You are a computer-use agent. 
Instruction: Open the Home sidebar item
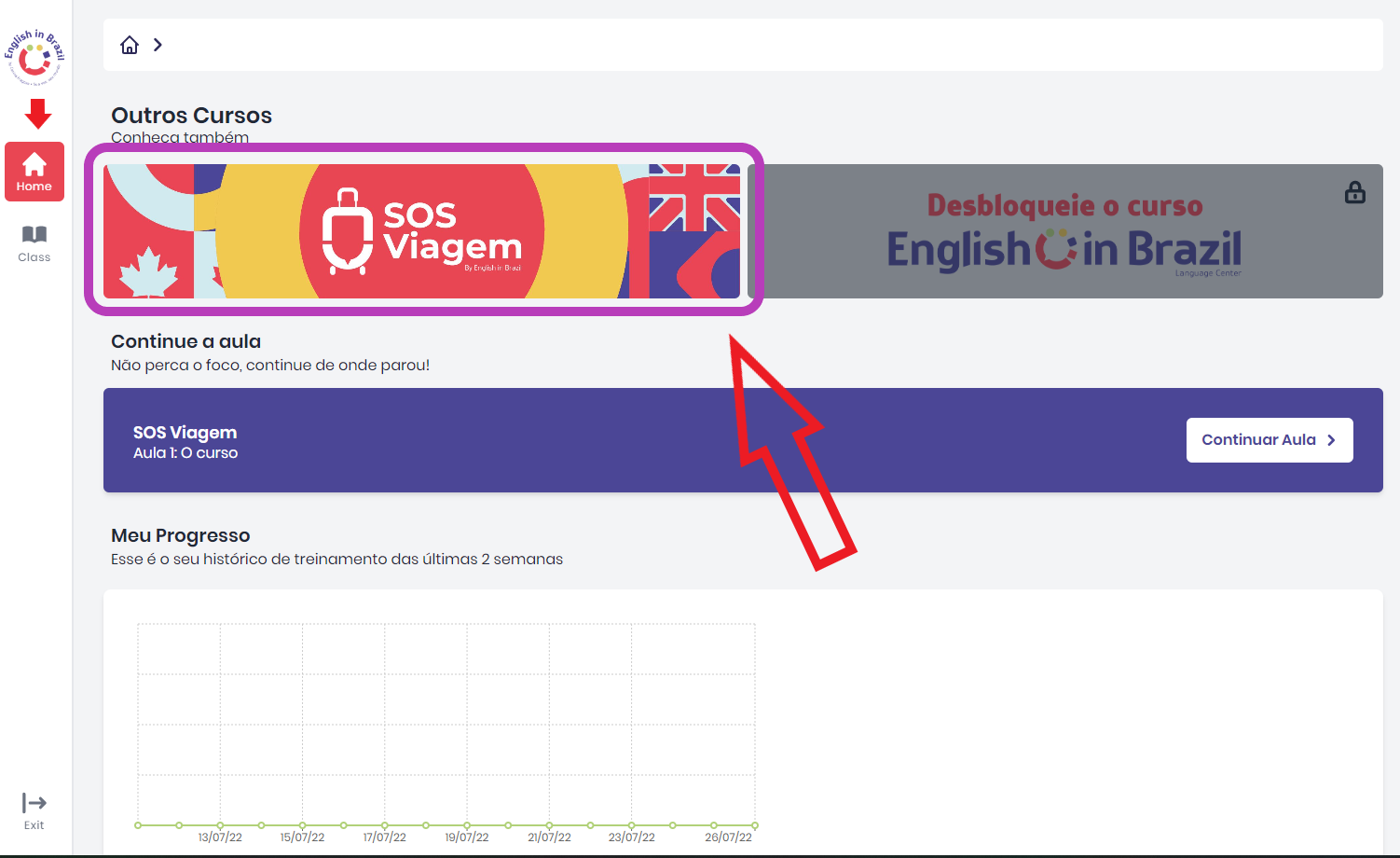[34, 172]
